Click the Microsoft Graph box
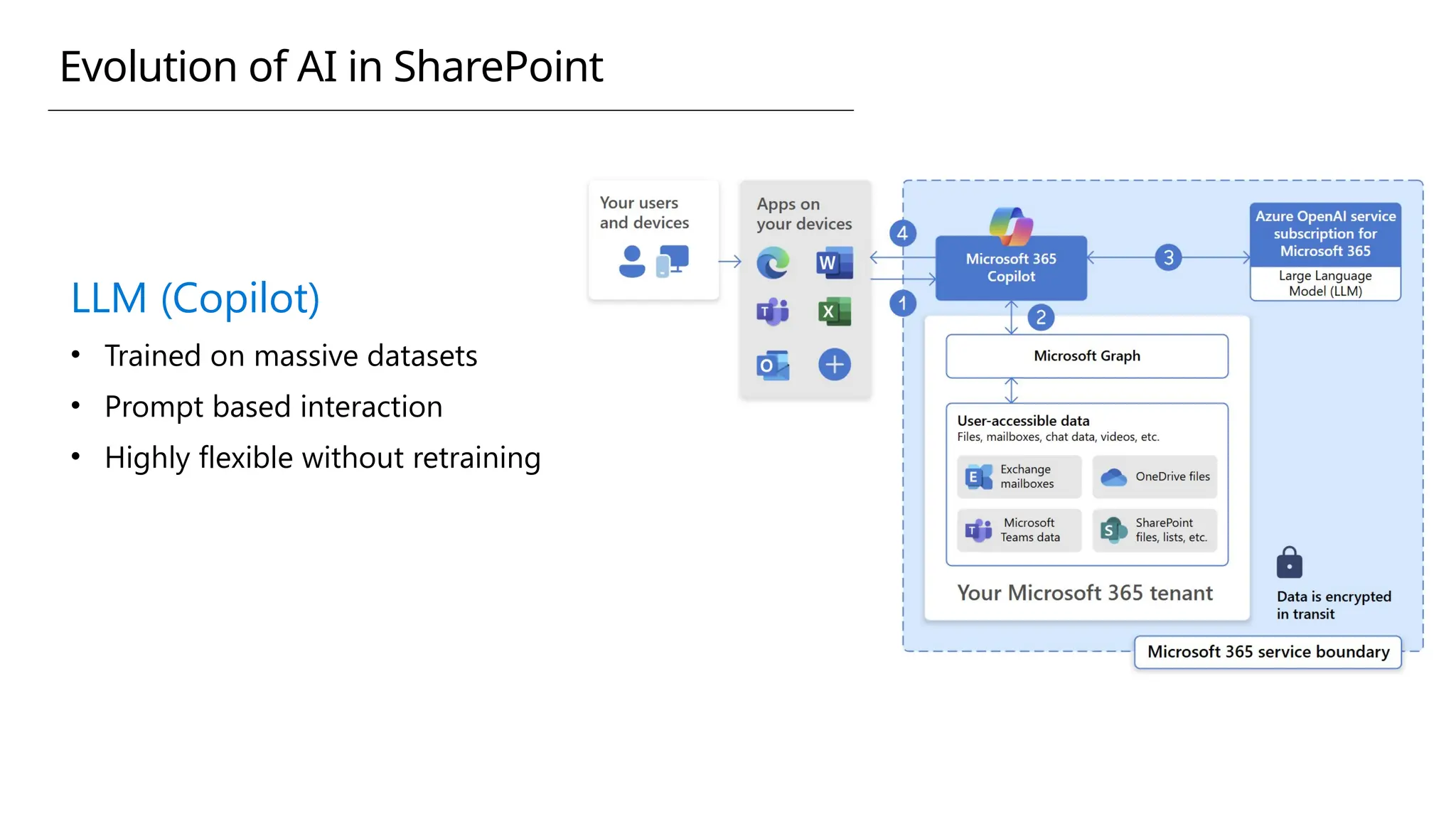Image resolution: width=1456 pixels, height=819 pixels. pyautogui.click(x=1086, y=356)
